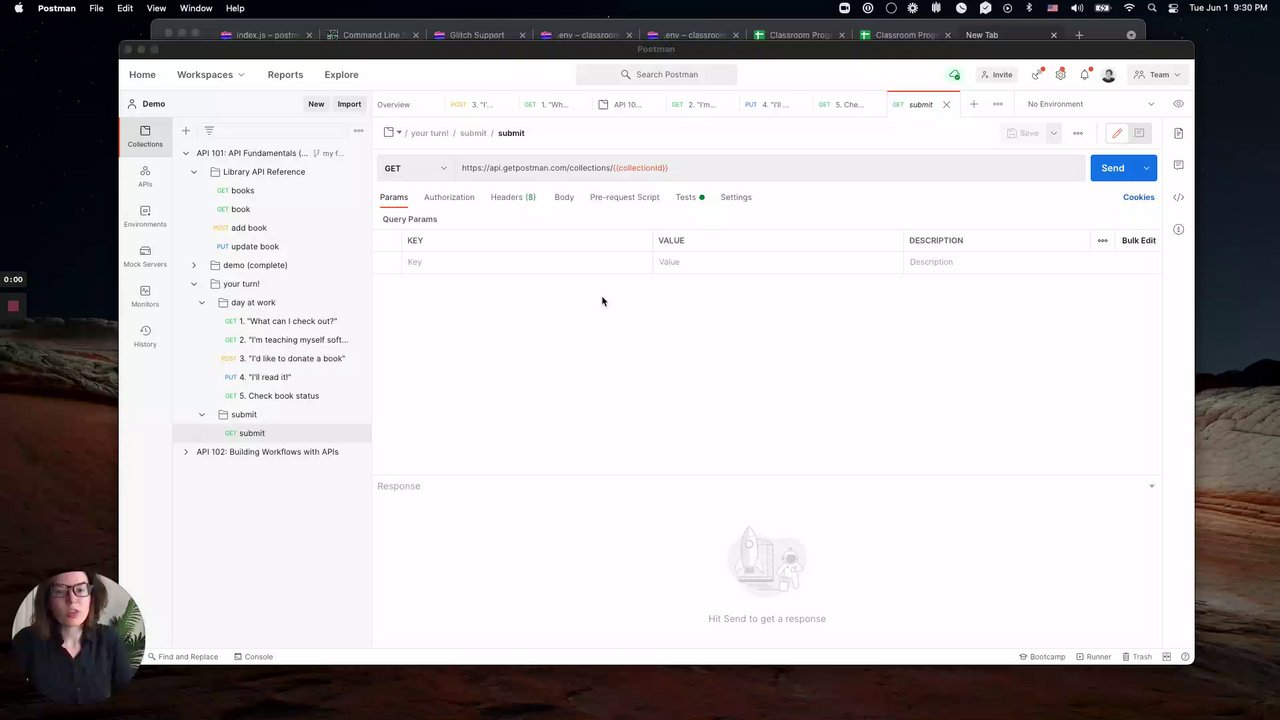Switch to the Overview tab
The height and width of the screenshot is (720, 1280).
pyautogui.click(x=393, y=104)
